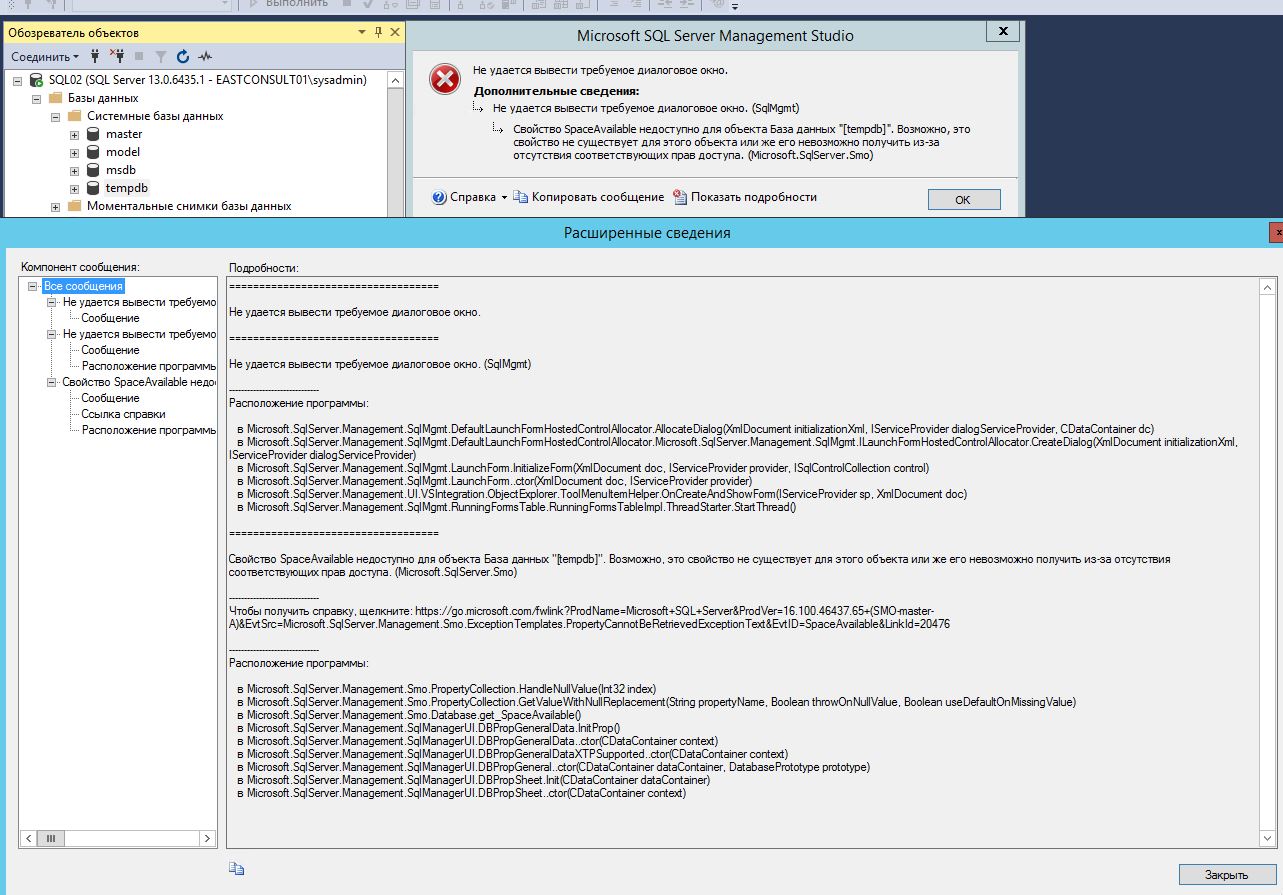Expand the model database node
This screenshot has height=895, width=1283.
point(74,152)
